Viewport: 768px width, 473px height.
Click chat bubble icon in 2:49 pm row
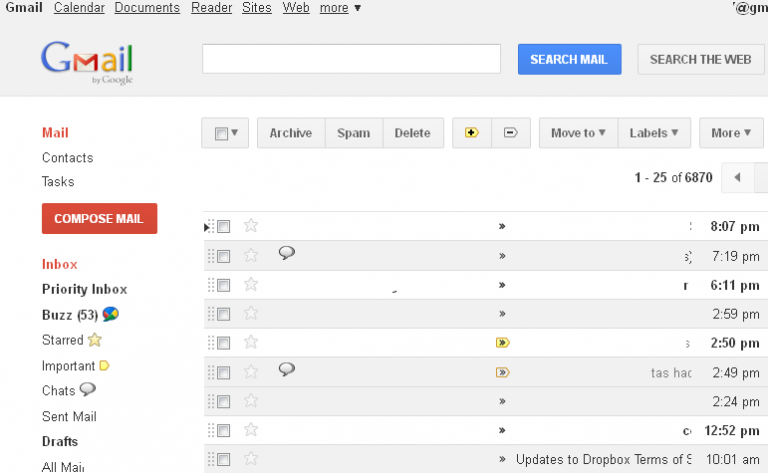pos(287,369)
